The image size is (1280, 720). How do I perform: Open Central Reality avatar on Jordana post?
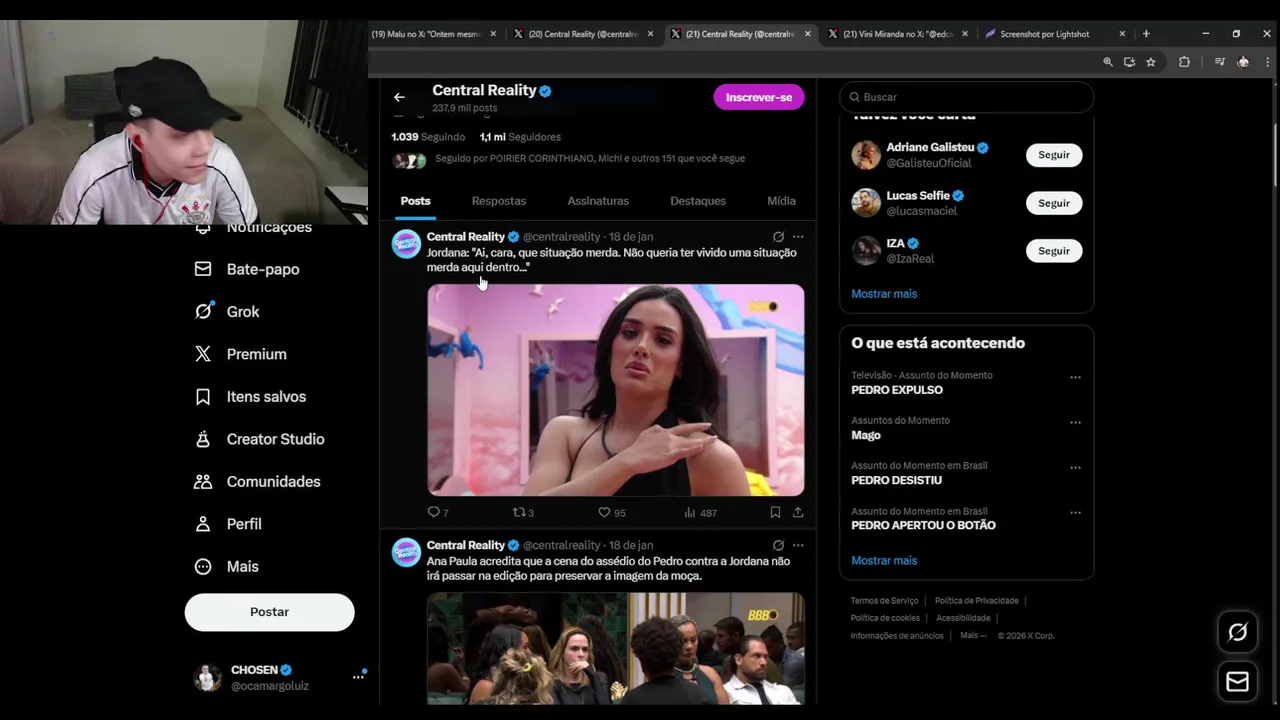tap(406, 244)
